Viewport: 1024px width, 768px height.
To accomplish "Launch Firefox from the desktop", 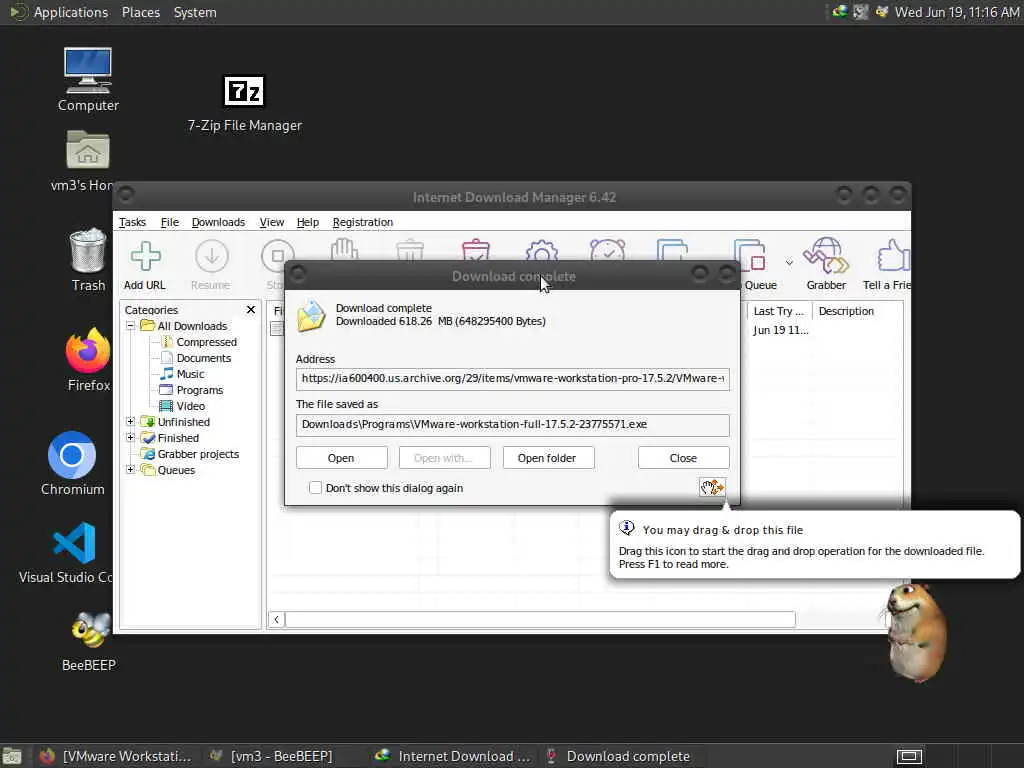I will [x=88, y=350].
